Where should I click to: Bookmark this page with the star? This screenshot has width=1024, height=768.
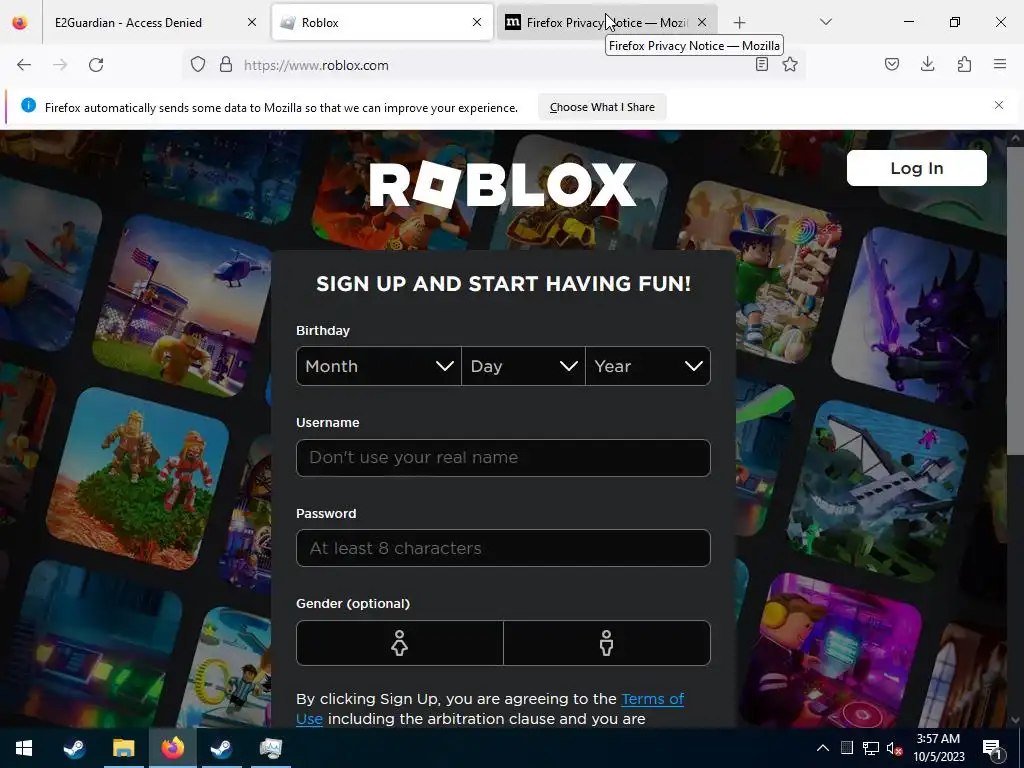click(x=790, y=65)
